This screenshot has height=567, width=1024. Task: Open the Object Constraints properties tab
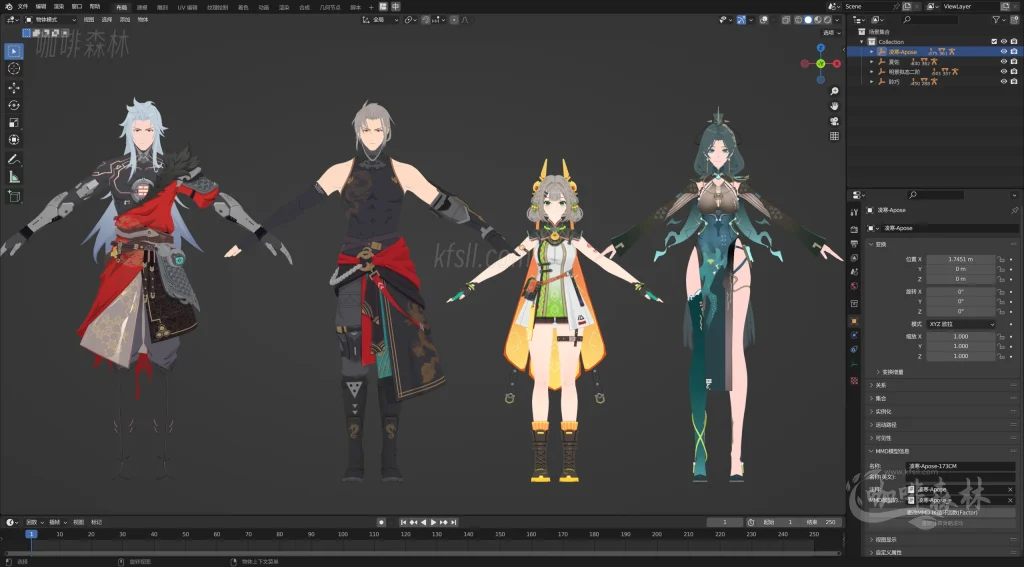click(854, 349)
